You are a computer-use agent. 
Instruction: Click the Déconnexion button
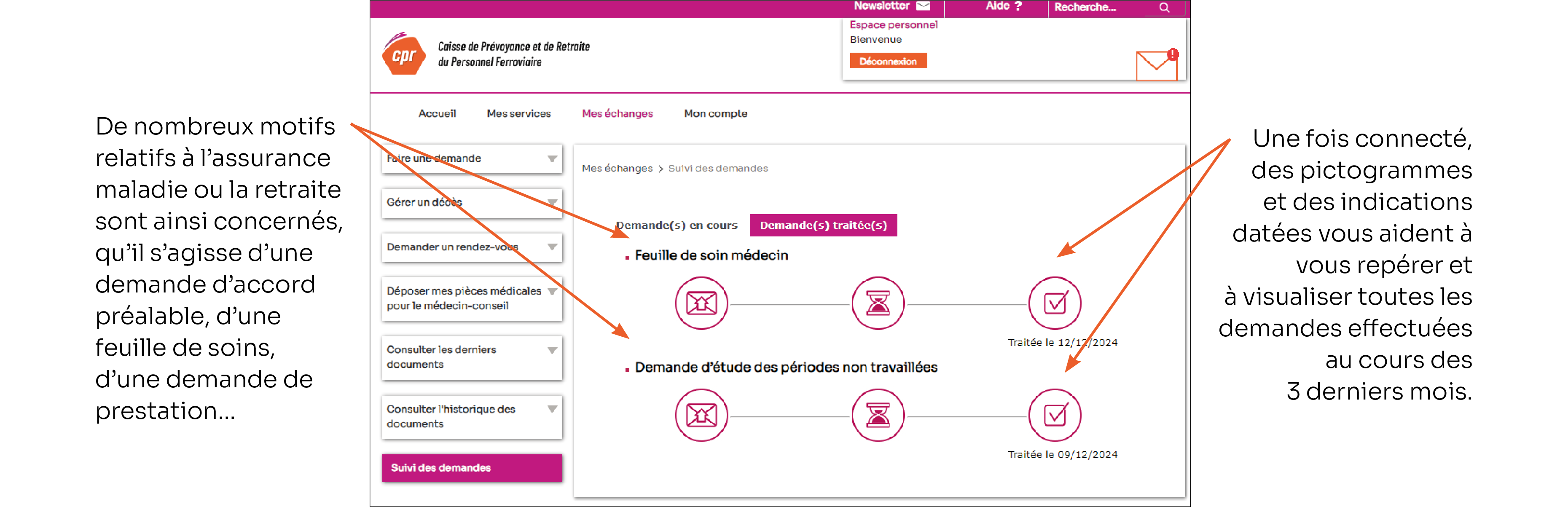tap(888, 61)
